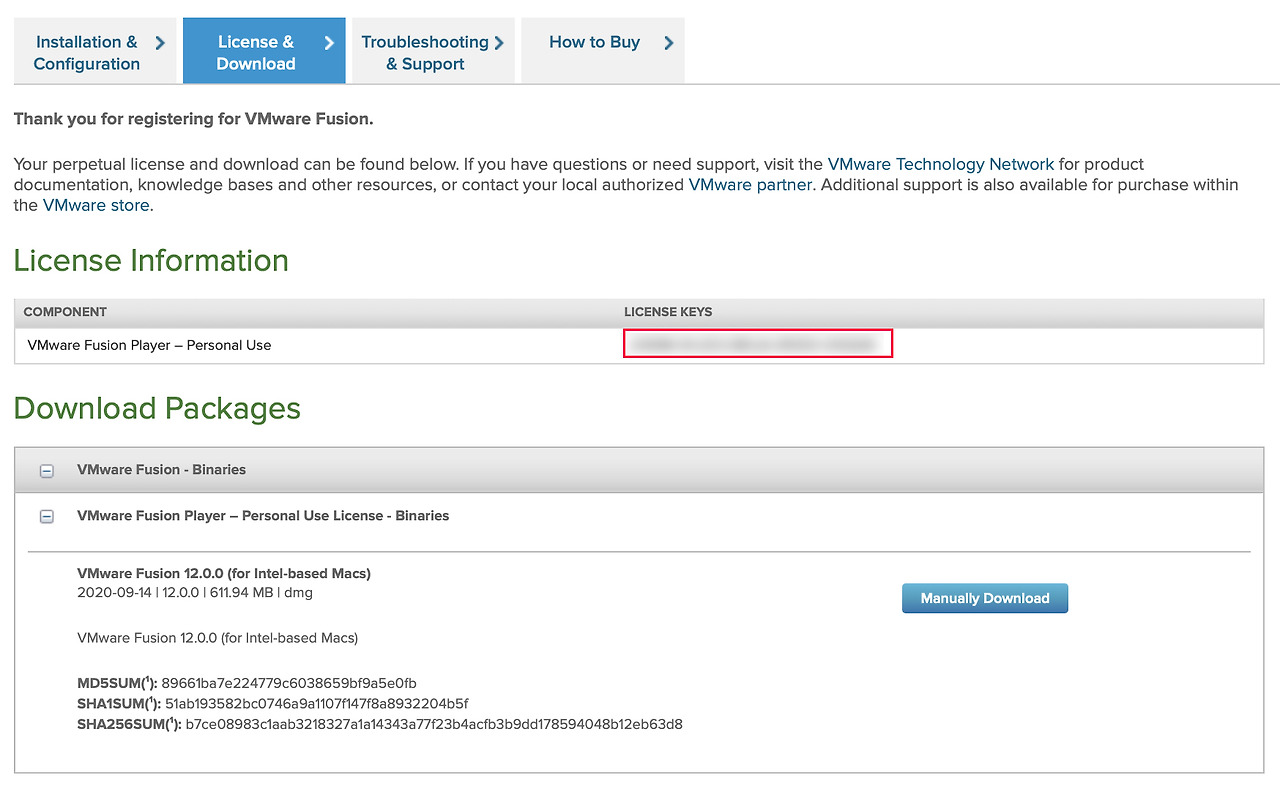Select the License & Download tab
This screenshot has width=1280, height=789.
(264, 51)
